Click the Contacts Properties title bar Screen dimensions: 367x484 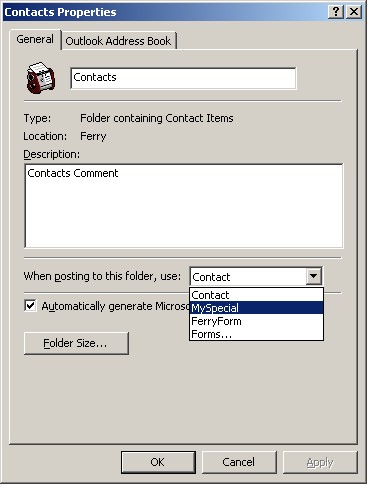click(165, 12)
